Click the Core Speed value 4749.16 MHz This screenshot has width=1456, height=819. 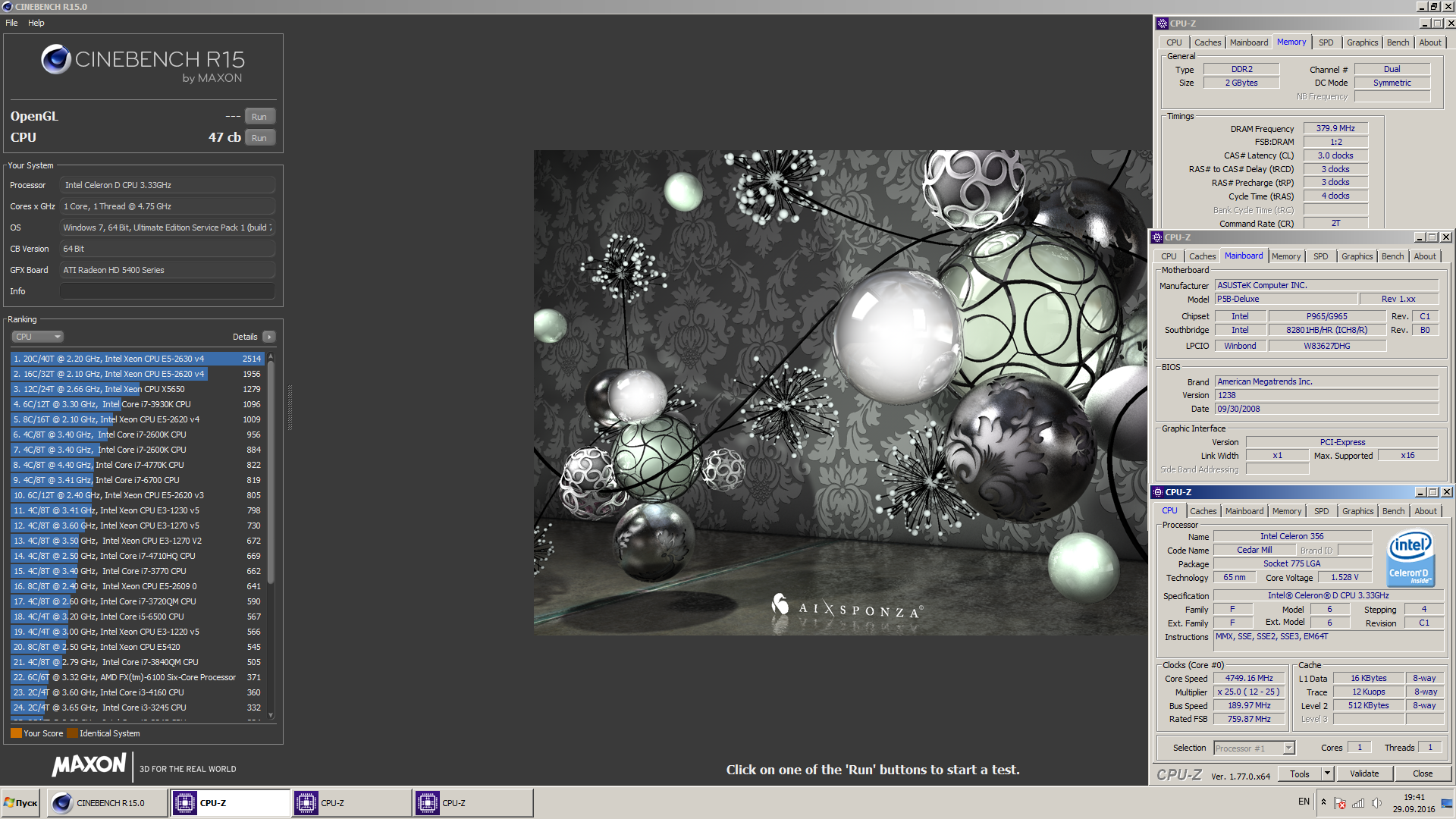1249,679
